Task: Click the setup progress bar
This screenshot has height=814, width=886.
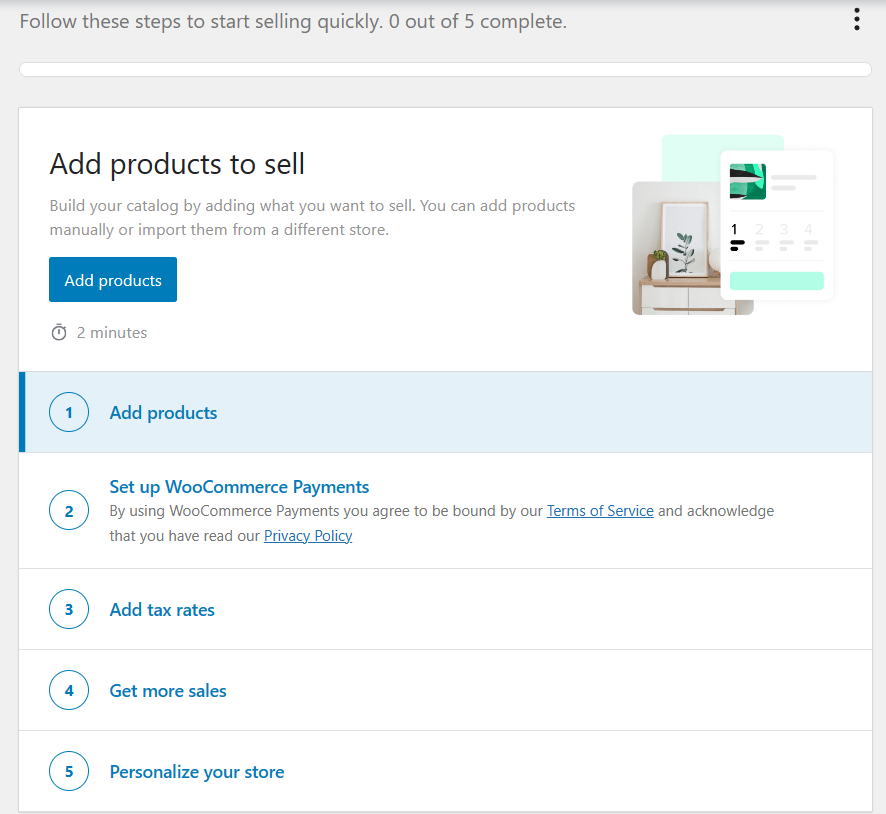Action: tap(445, 69)
